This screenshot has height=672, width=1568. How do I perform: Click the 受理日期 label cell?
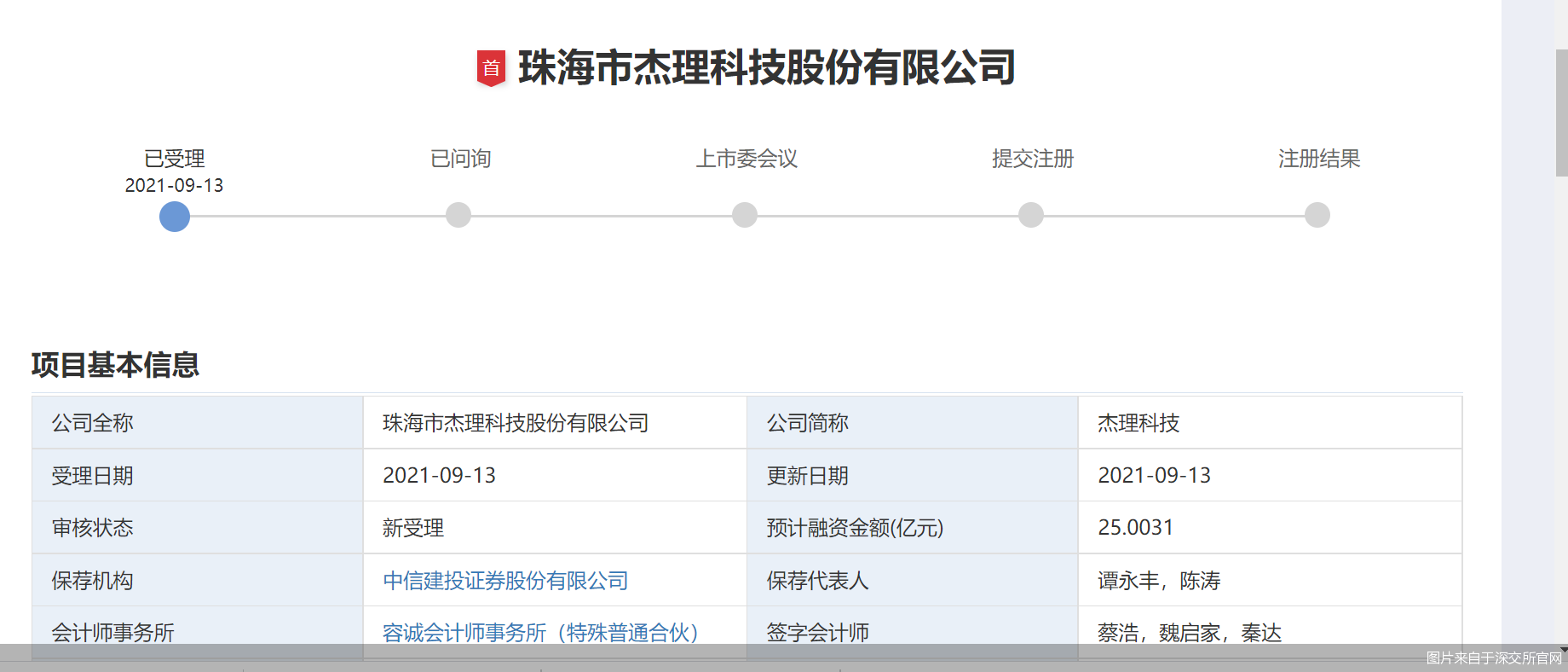(x=198, y=475)
